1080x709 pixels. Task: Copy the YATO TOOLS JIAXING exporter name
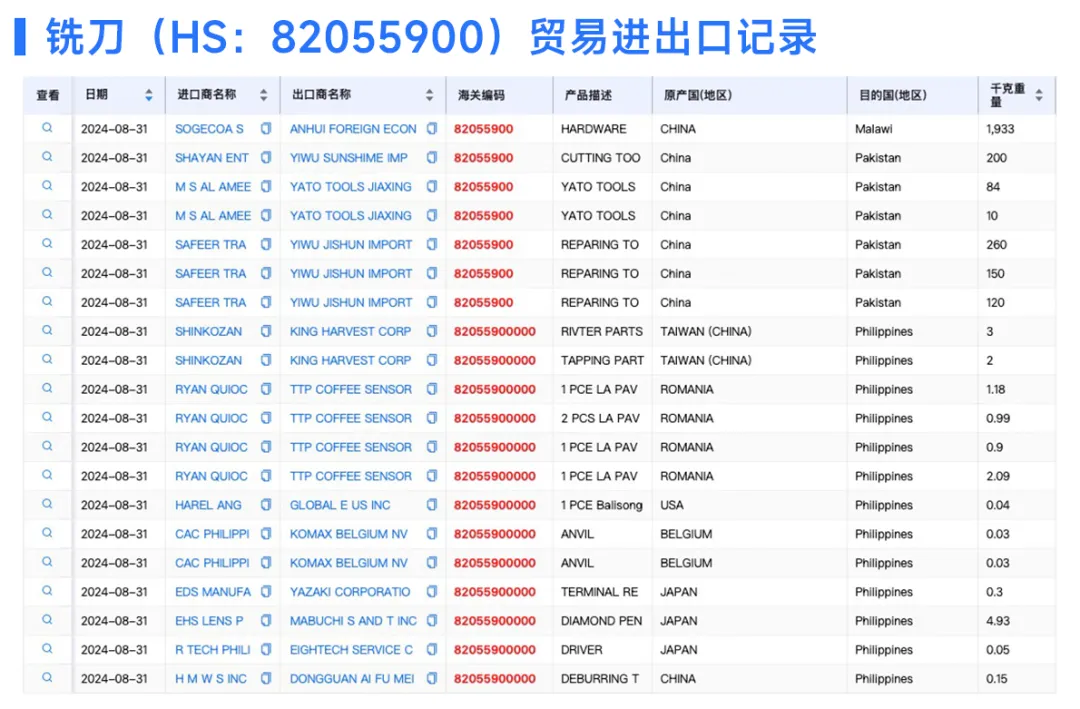click(x=430, y=186)
